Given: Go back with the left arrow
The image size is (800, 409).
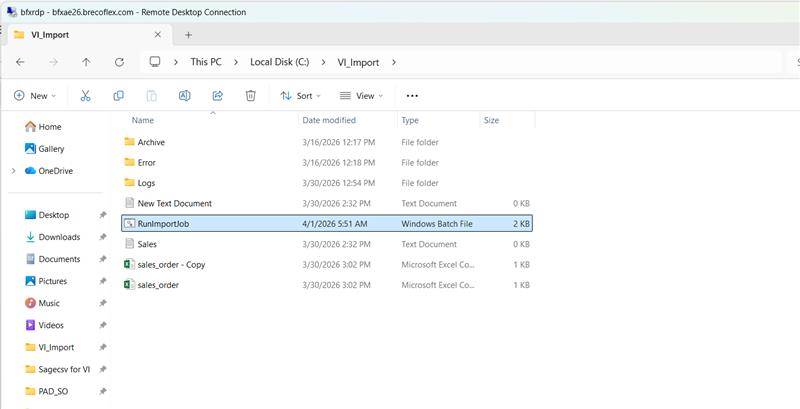Looking at the screenshot, I should [20, 62].
